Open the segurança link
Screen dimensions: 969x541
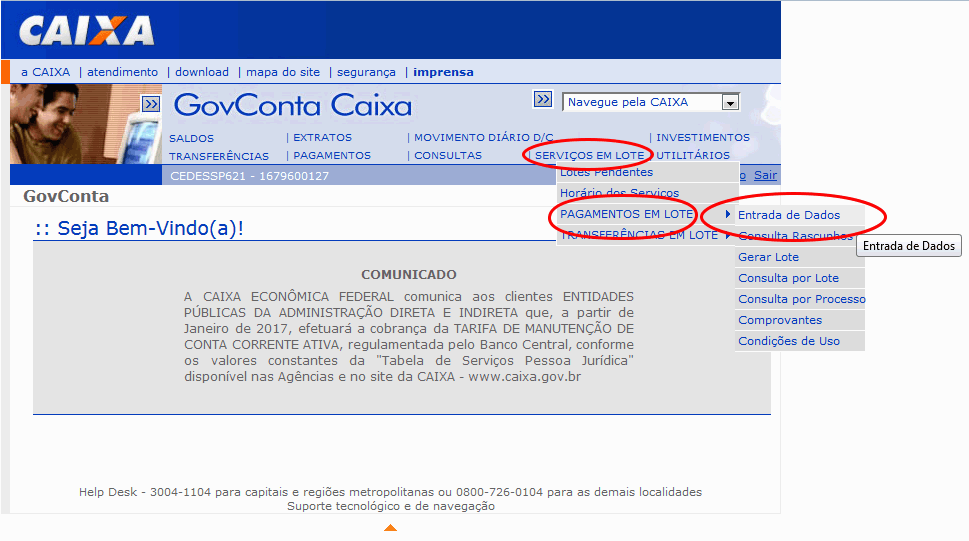click(x=366, y=72)
